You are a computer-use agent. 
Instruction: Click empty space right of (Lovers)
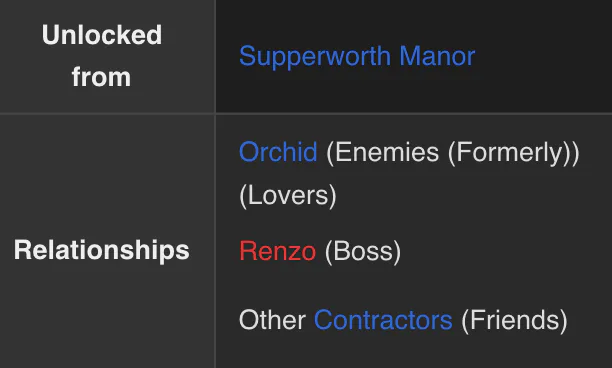click(x=468, y=195)
